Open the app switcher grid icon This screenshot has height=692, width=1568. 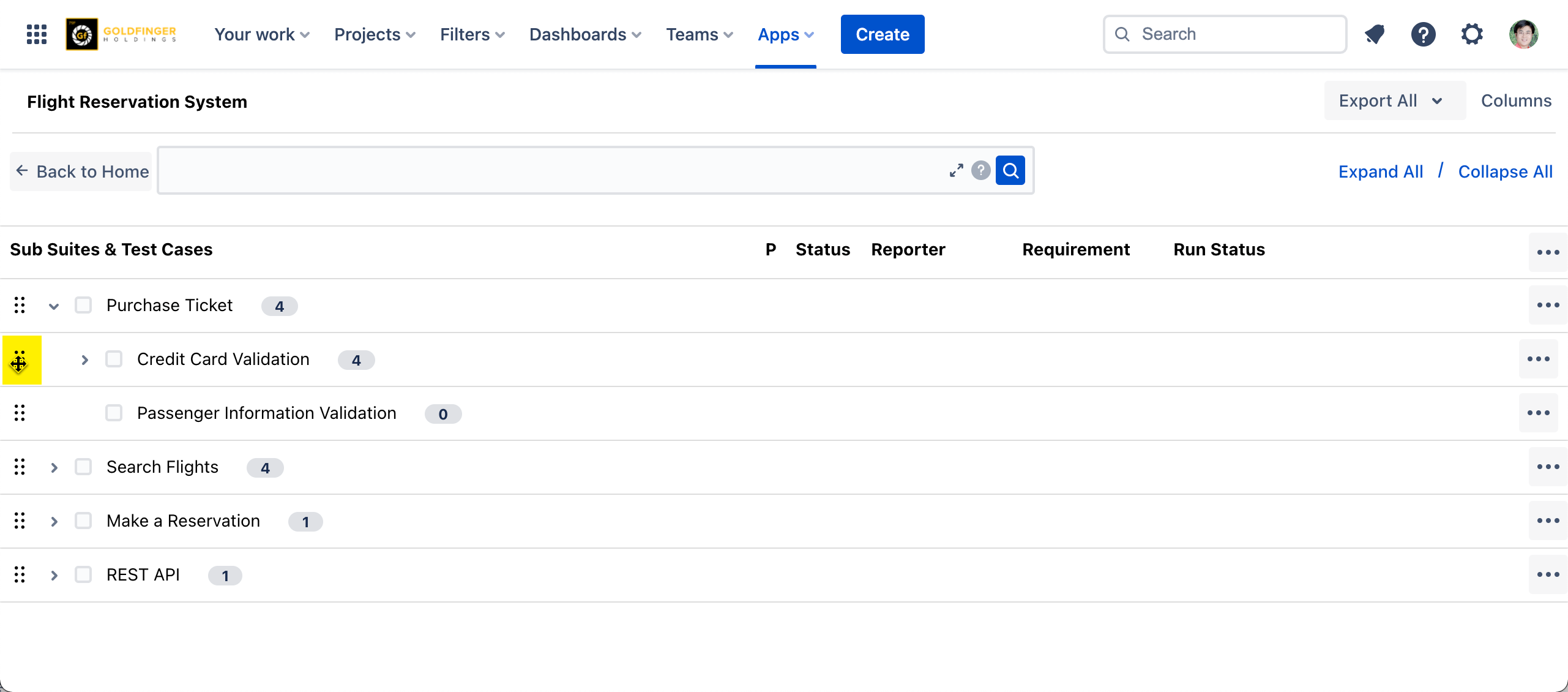(x=37, y=34)
